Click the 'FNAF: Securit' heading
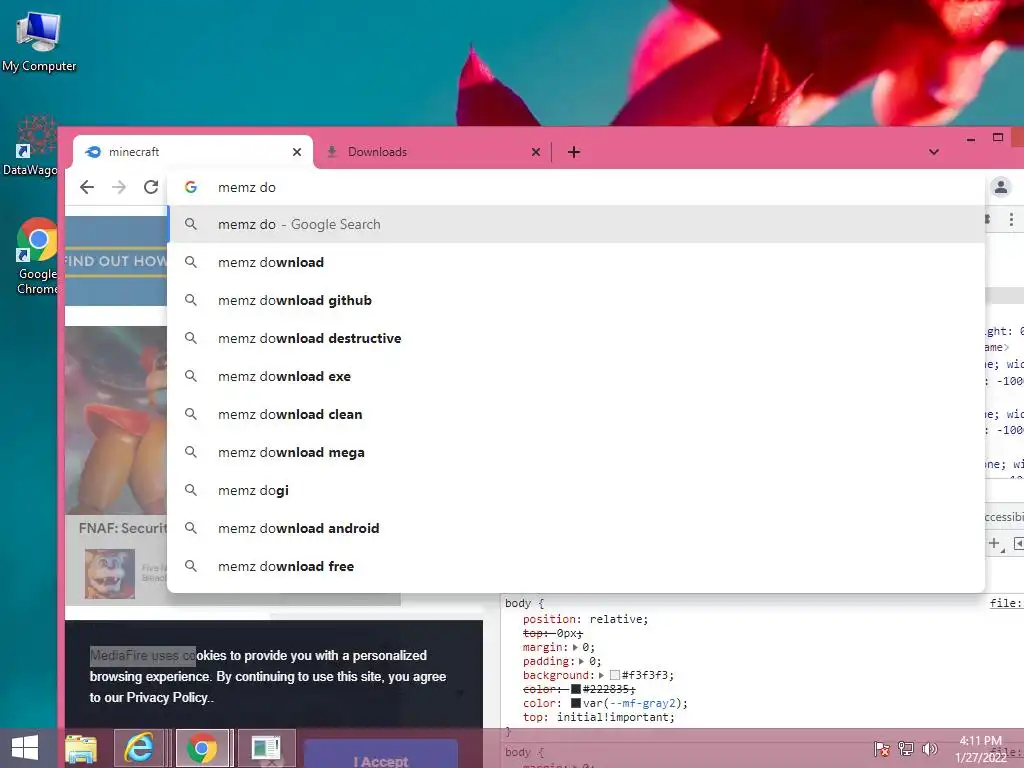 123,528
